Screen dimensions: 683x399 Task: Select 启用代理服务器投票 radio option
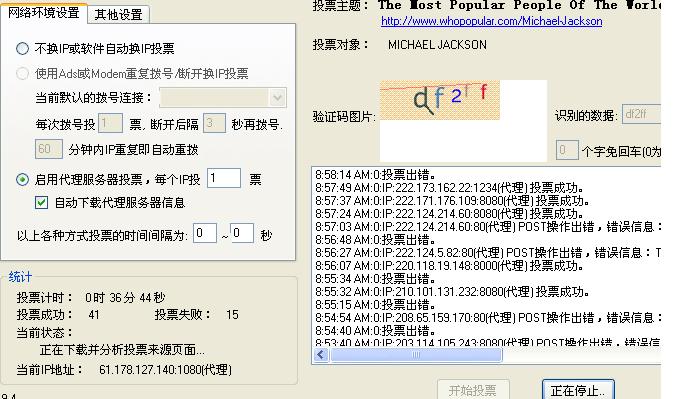[23, 179]
